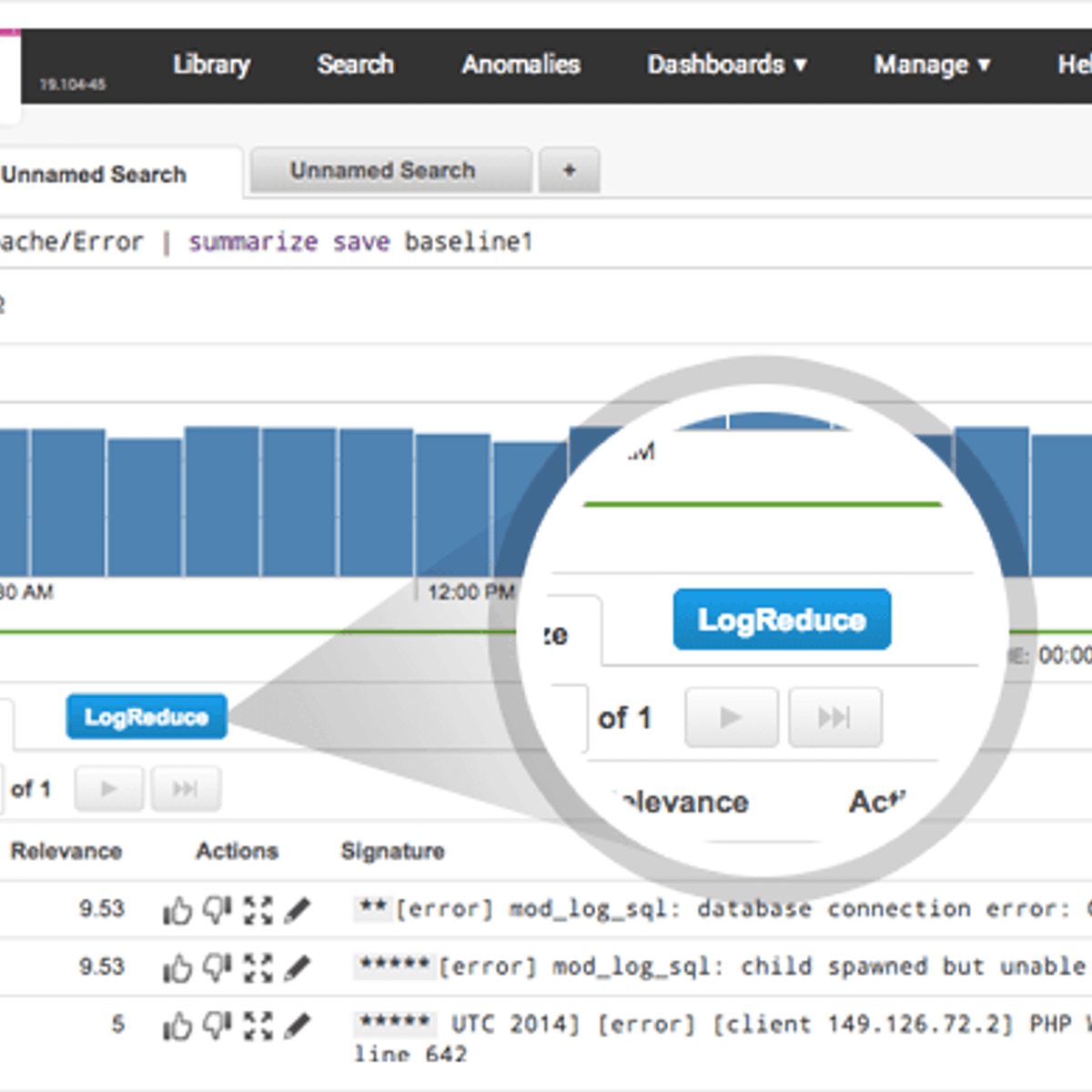Open the Manage dropdown menu

click(932, 65)
